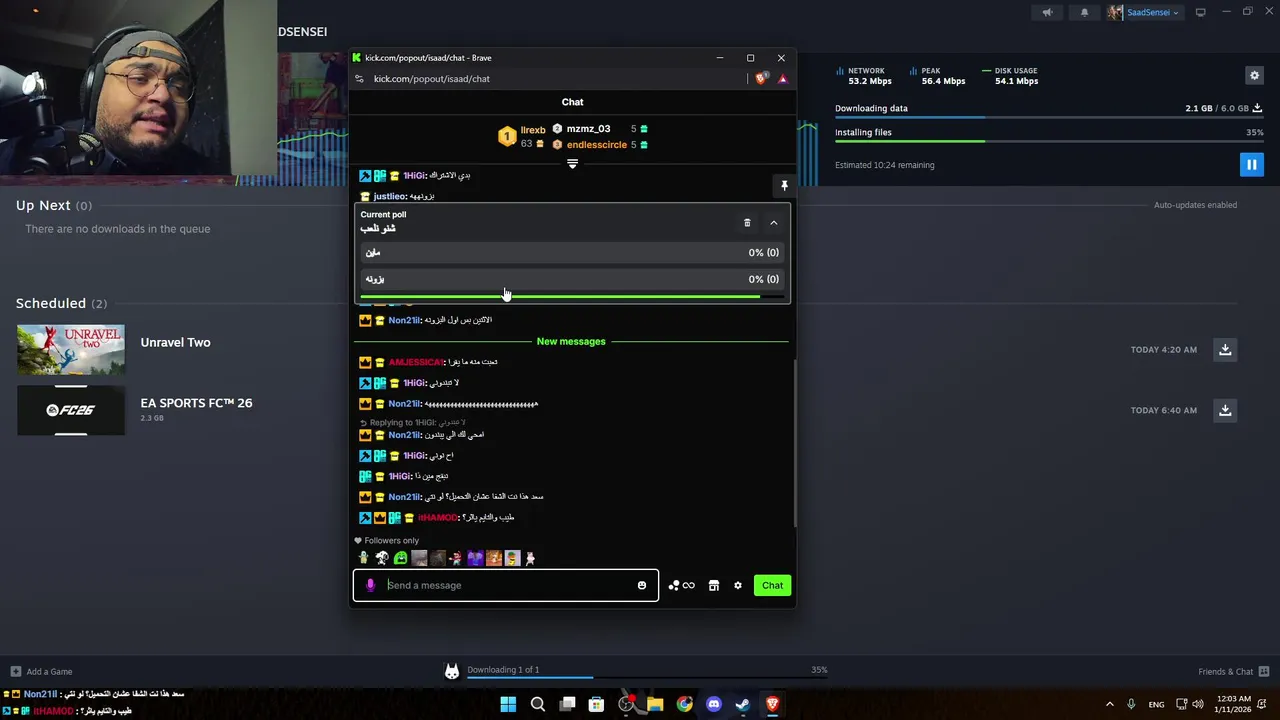
Task: Open File Explorer from taskbar
Action: (655, 704)
